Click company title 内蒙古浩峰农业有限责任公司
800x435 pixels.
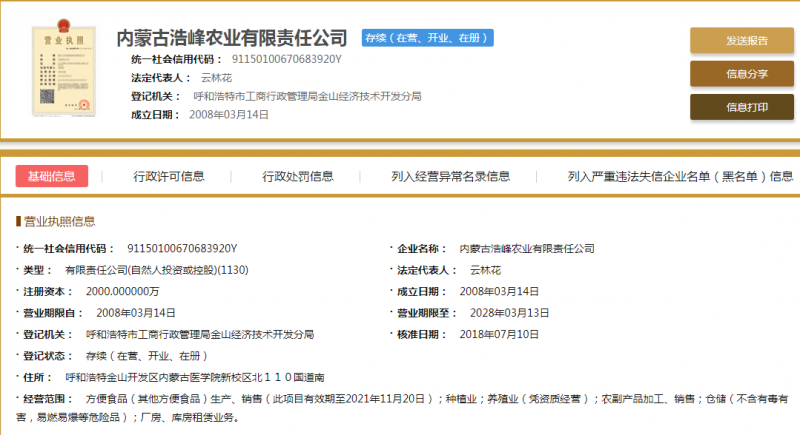(x=232, y=38)
